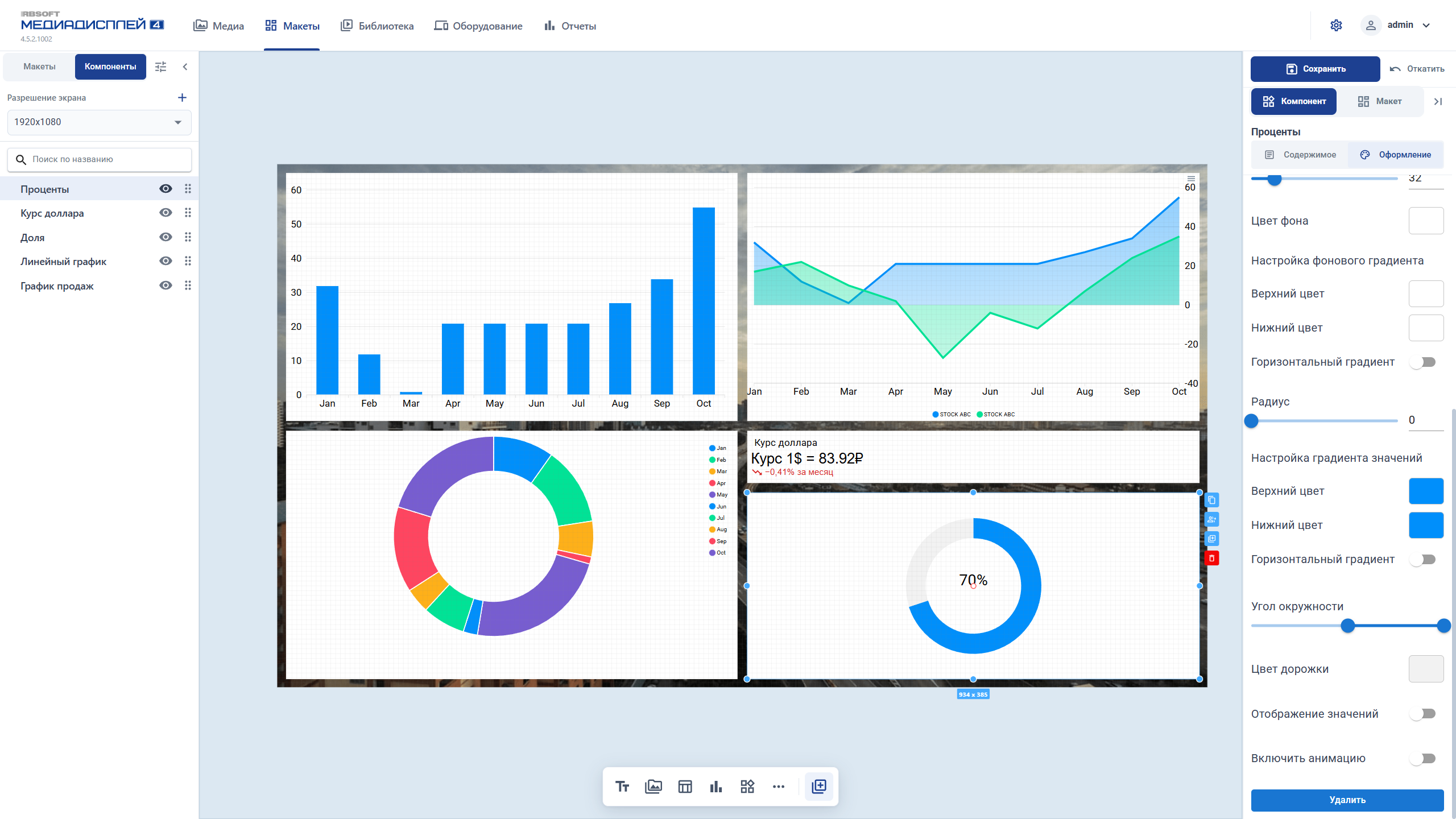
Task: Click the Поиск по названию search field
Action: pos(99,160)
